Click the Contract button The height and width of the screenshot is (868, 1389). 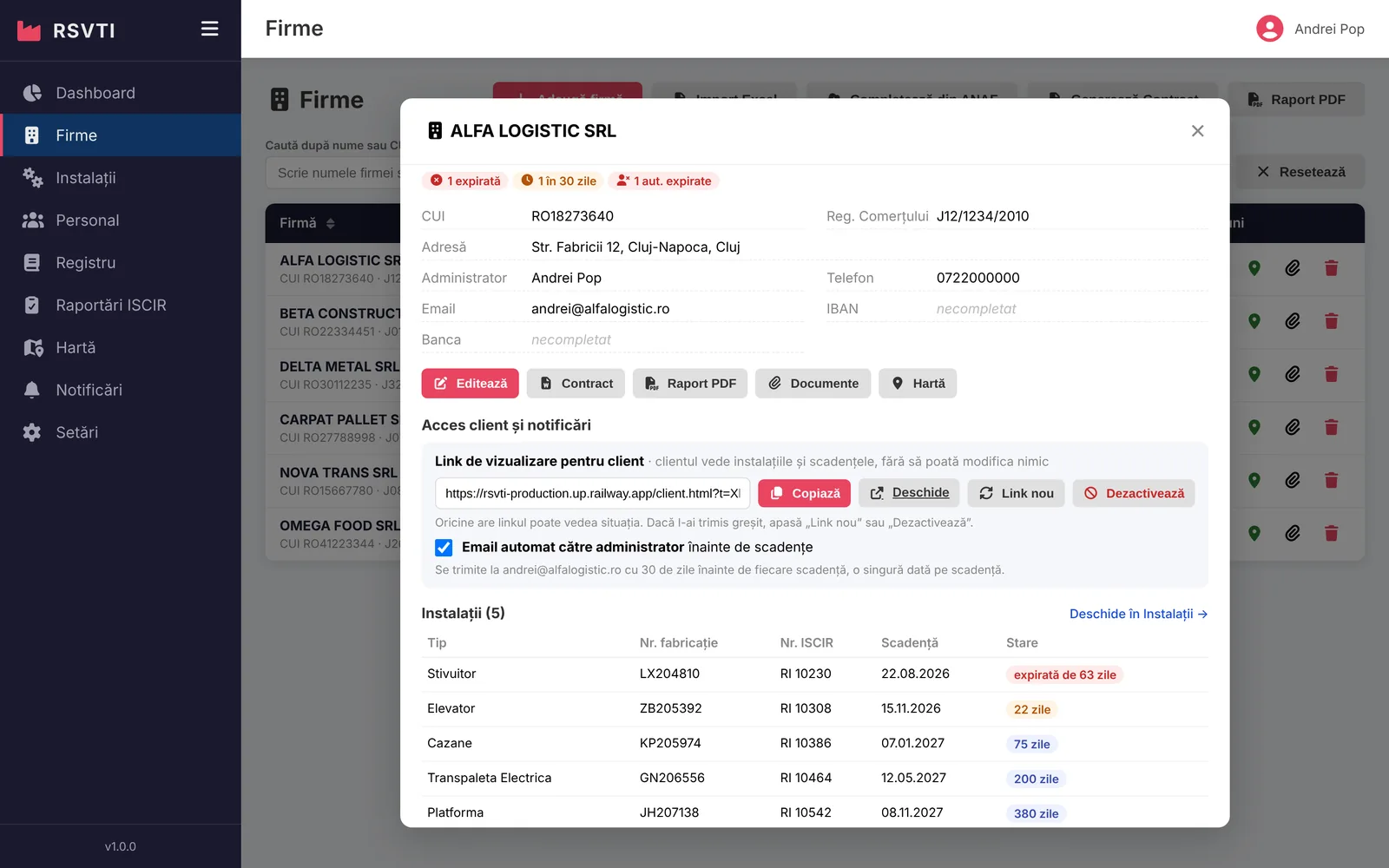[x=576, y=384]
